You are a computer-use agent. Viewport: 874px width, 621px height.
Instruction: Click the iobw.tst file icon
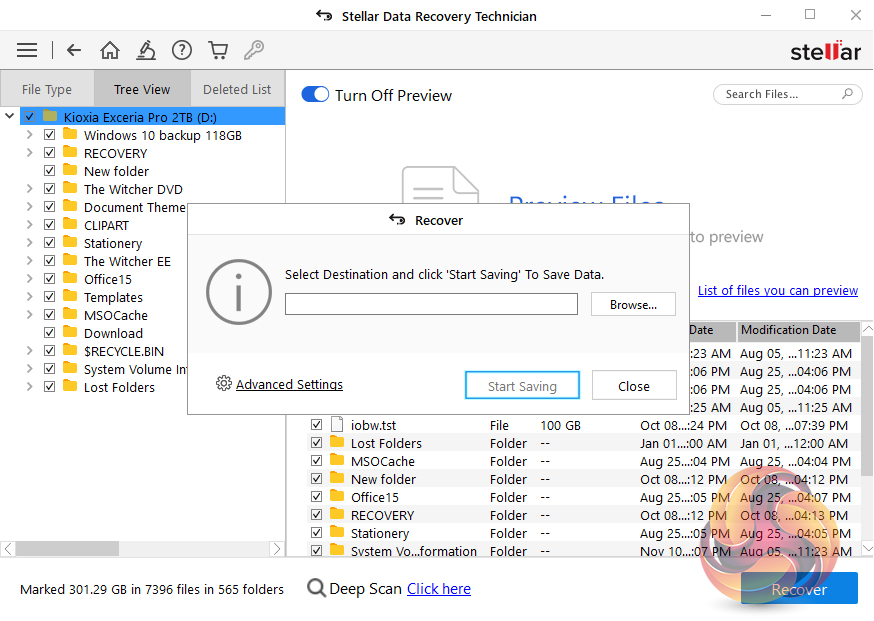pyautogui.click(x=337, y=425)
